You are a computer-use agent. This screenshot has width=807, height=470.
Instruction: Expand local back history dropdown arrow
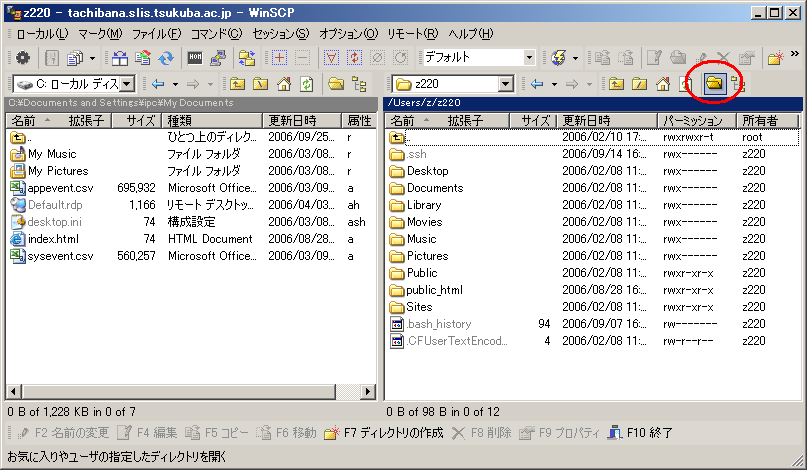175,84
